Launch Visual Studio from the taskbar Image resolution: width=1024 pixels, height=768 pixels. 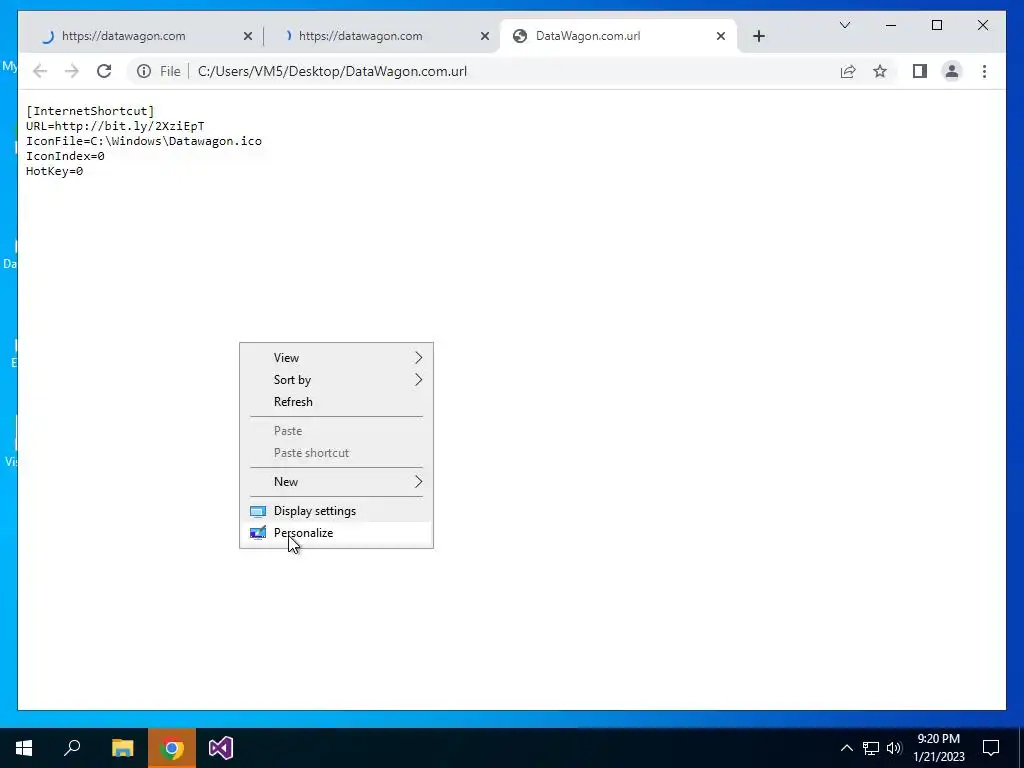pyautogui.click(x=221, y=748)
